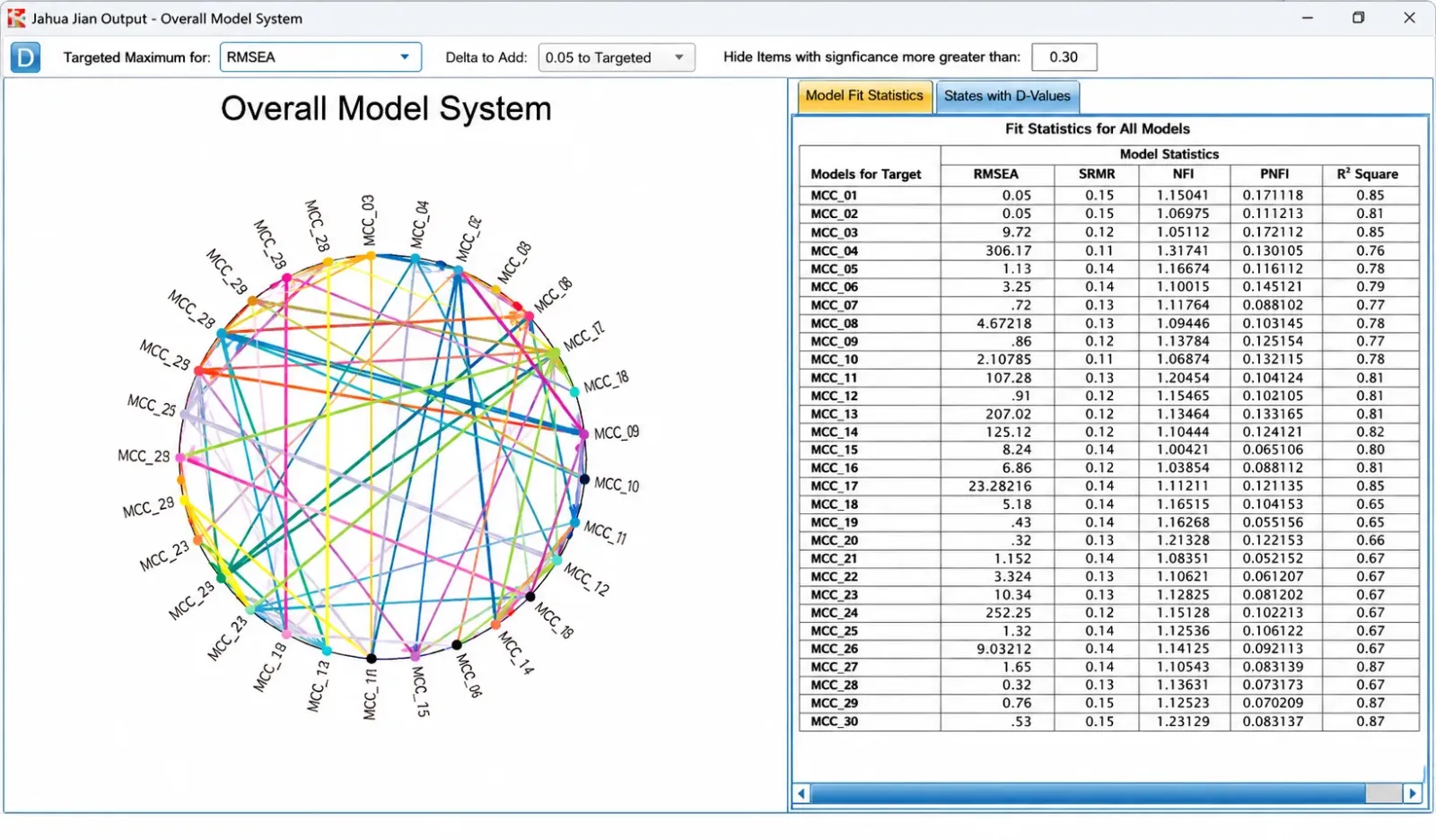Click RMSEA value 306.17

1008,250
